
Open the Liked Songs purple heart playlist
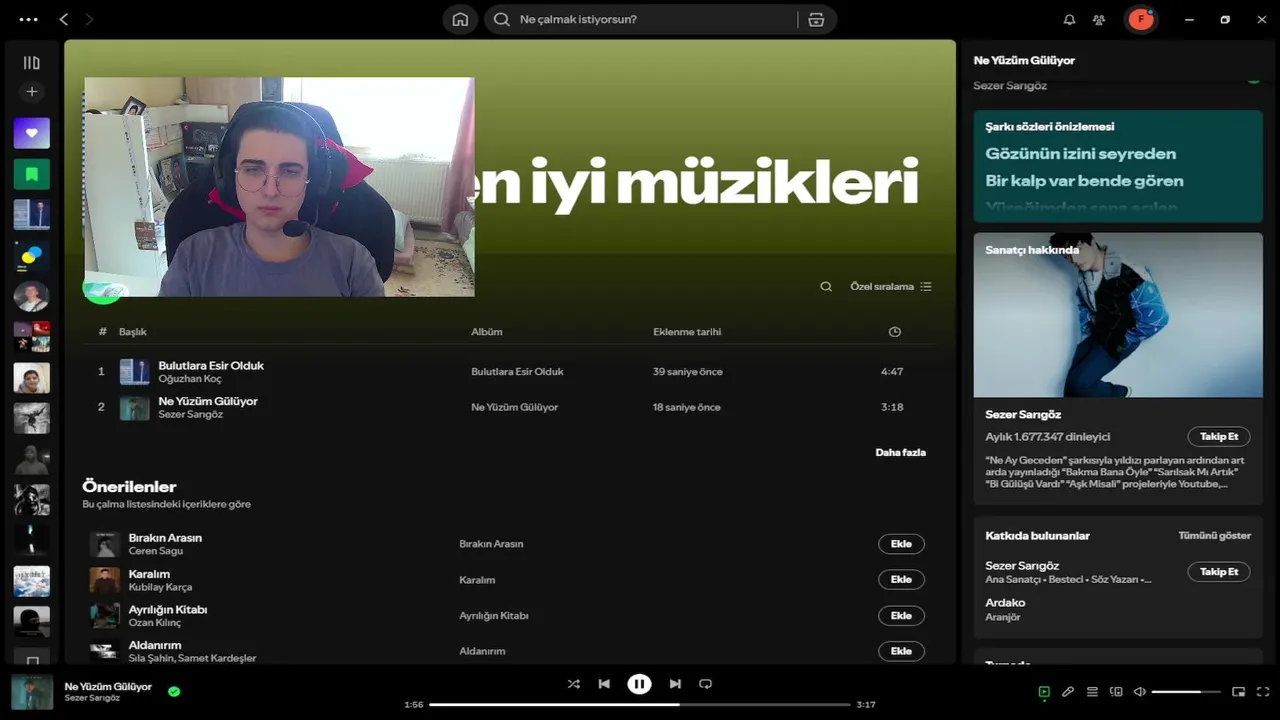tap(31, 133)
